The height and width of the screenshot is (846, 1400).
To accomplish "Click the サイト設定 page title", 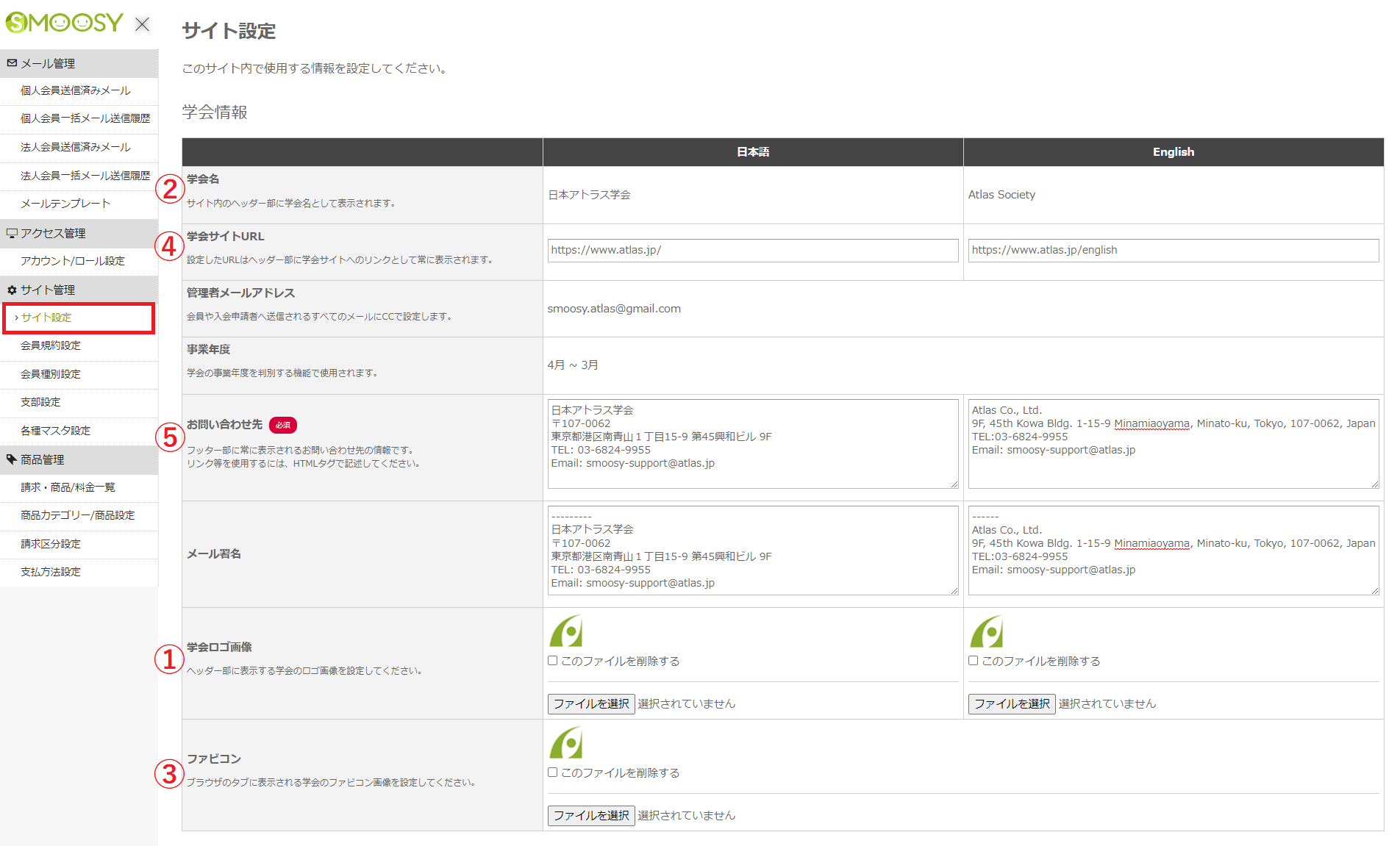I will tap(229, 31).
